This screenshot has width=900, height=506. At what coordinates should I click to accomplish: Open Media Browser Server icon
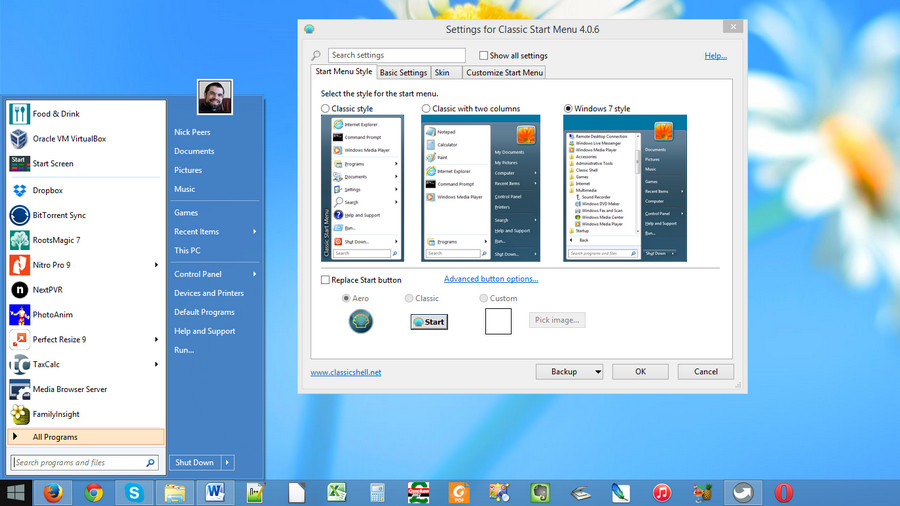[x=20, y=389]
